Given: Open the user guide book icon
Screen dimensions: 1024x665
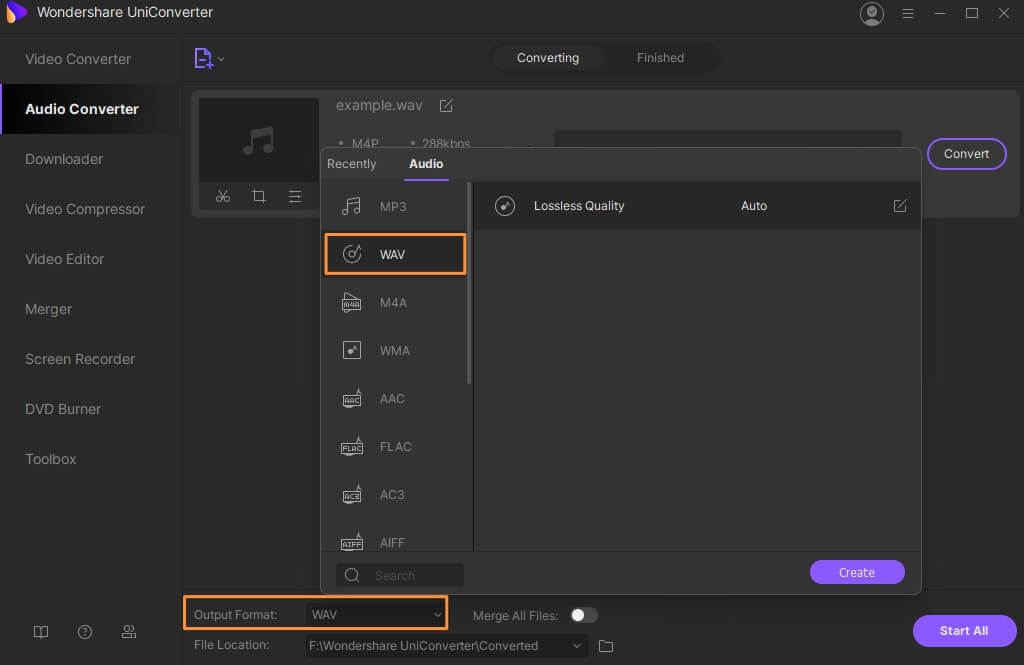Looking at the screenshot, I should (x=41, y=632).
